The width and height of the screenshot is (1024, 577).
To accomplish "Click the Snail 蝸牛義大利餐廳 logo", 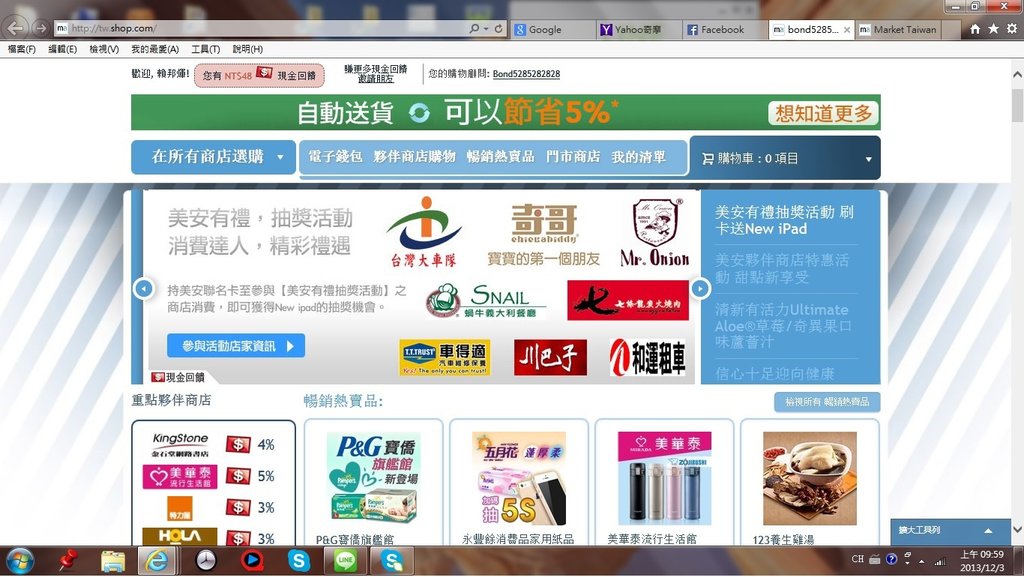I will (486, 300).
